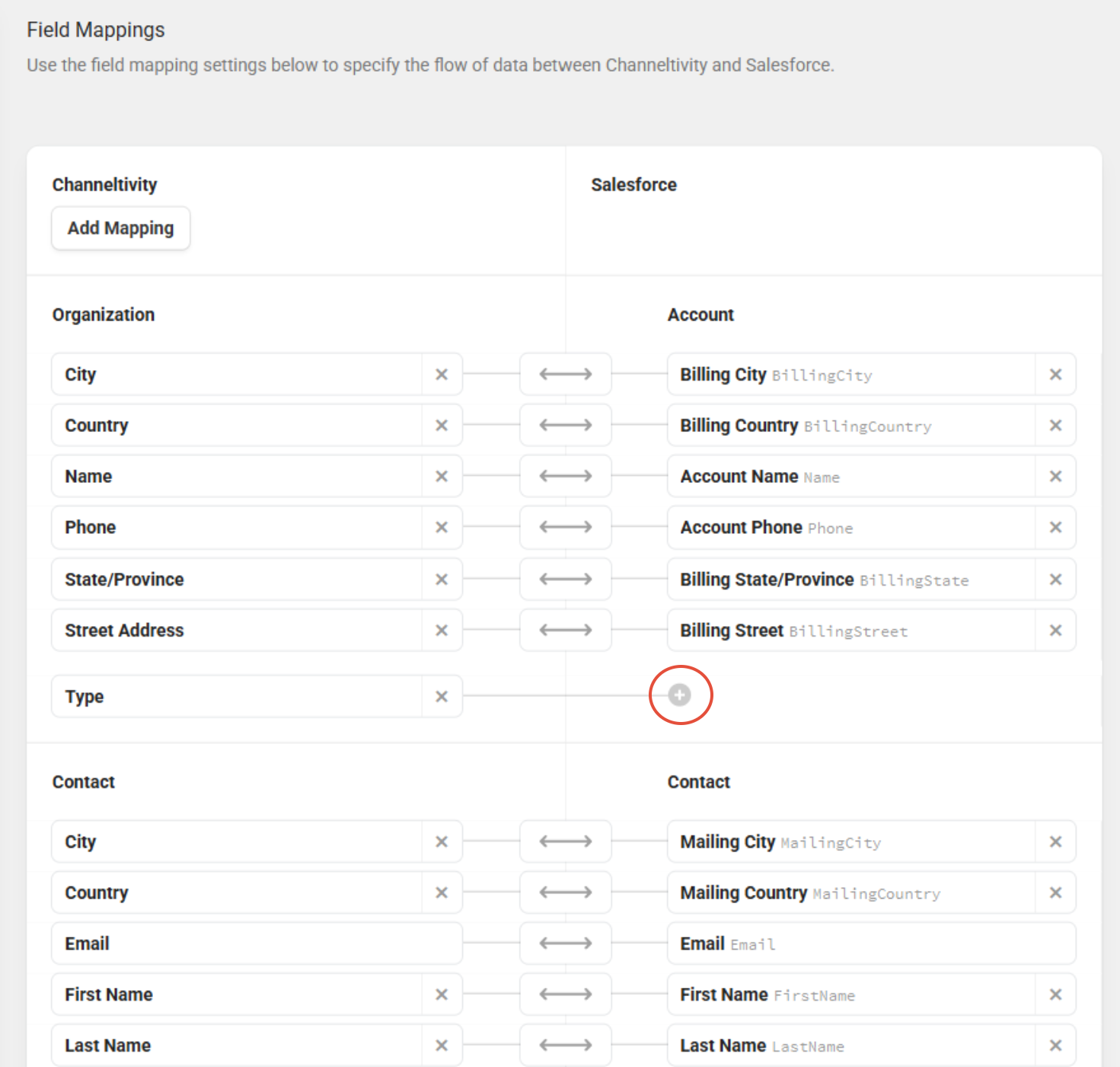This screenshot has height=1067, width=1120.
Task: Click the Account section heading
Action: point(700,315)
